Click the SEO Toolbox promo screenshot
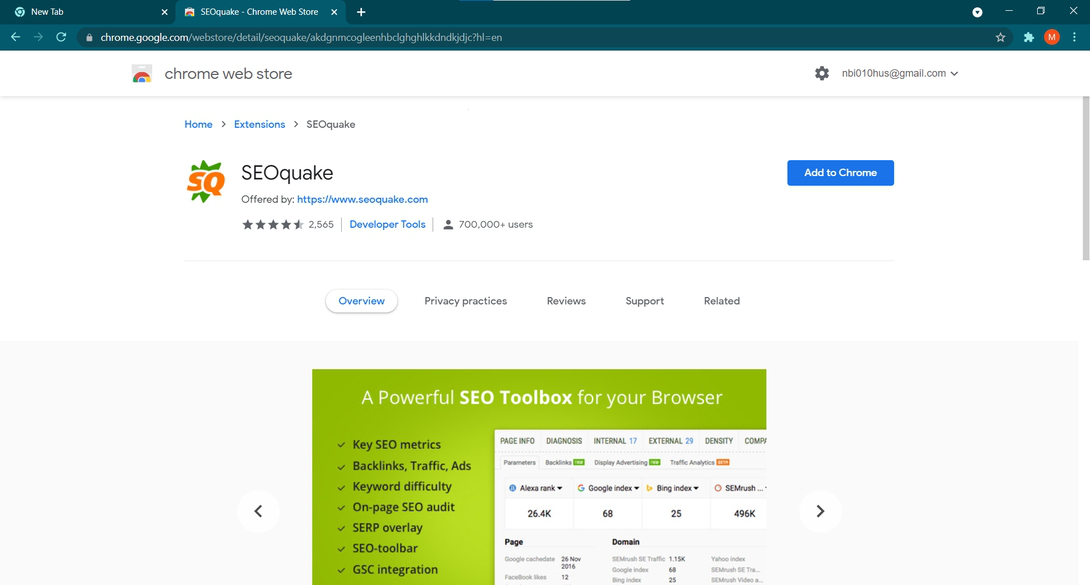The image size is (1090, 585). coord(539,477)
